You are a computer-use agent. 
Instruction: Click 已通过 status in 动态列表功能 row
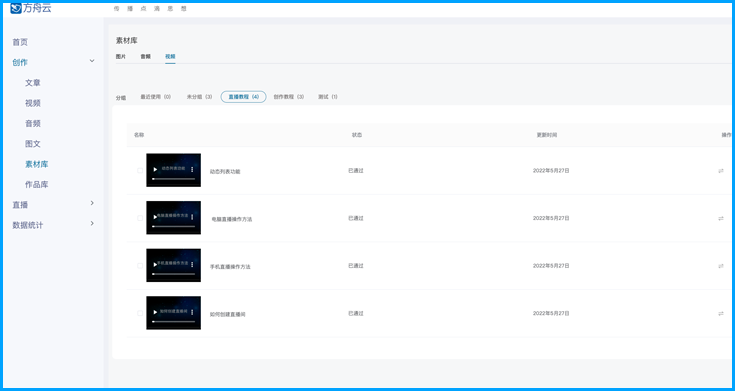click(x=356, y=171)
